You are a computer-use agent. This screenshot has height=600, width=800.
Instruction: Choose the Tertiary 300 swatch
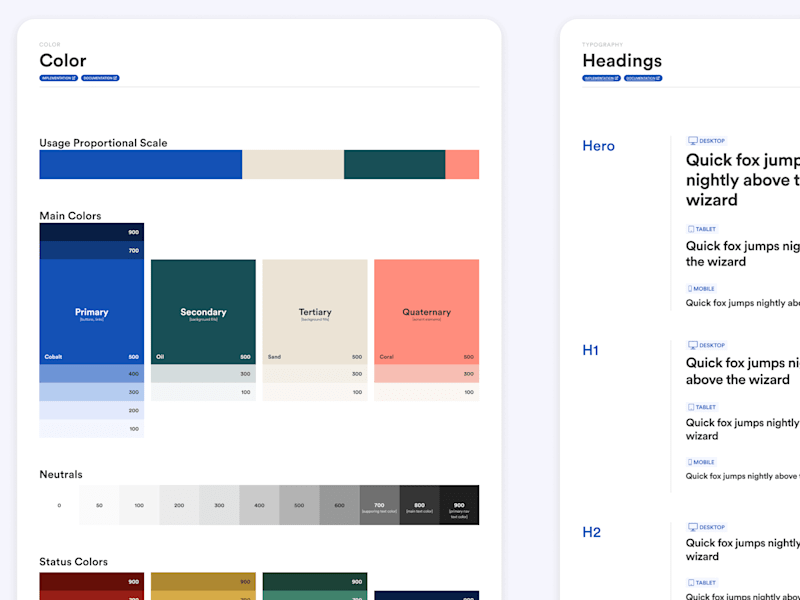click(x=315, y=373)
